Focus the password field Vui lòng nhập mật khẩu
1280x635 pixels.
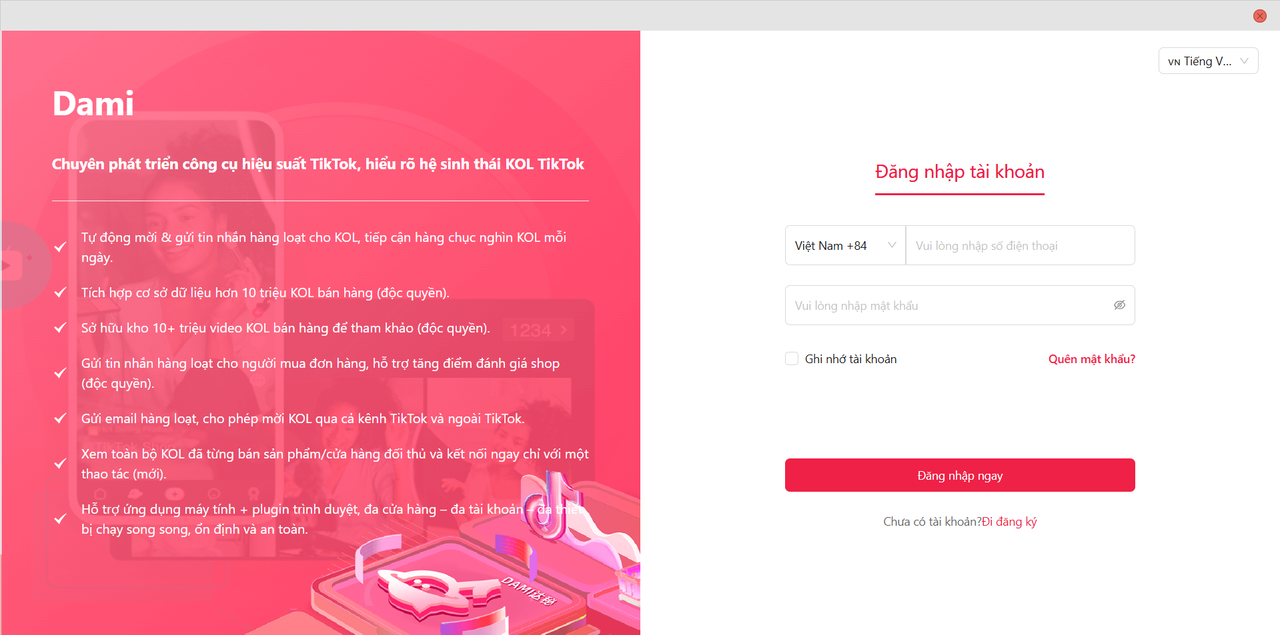coord(960,305)
